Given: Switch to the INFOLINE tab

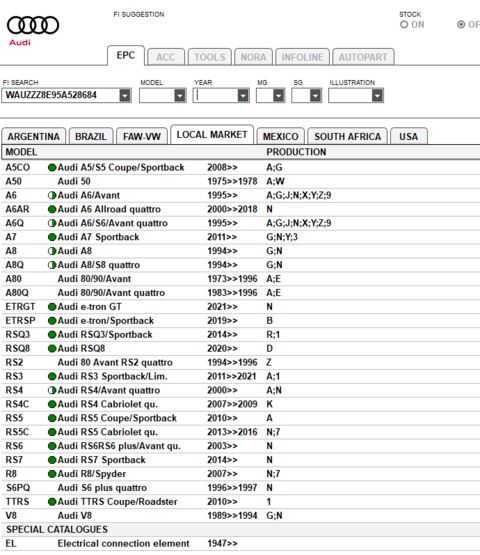Looking at the screenshot, I should pyautogui.click(x=302, y=57).
